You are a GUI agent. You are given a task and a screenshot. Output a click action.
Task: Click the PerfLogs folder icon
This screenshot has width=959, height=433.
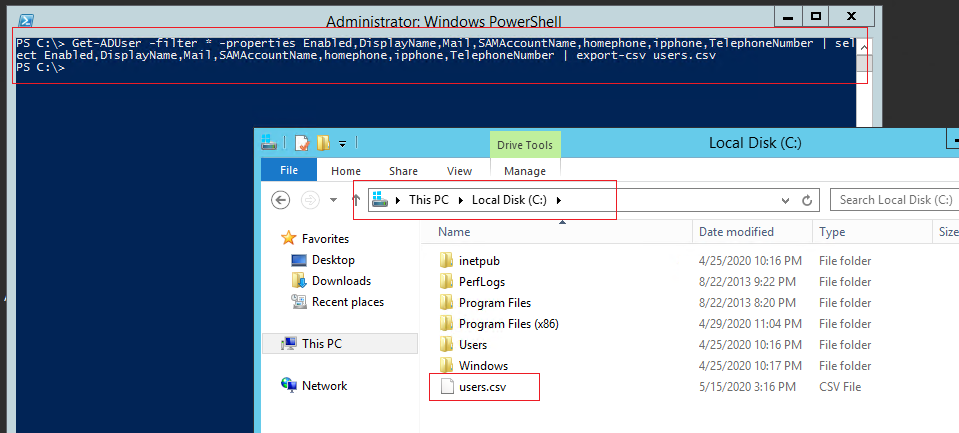[x=446, y=281]
